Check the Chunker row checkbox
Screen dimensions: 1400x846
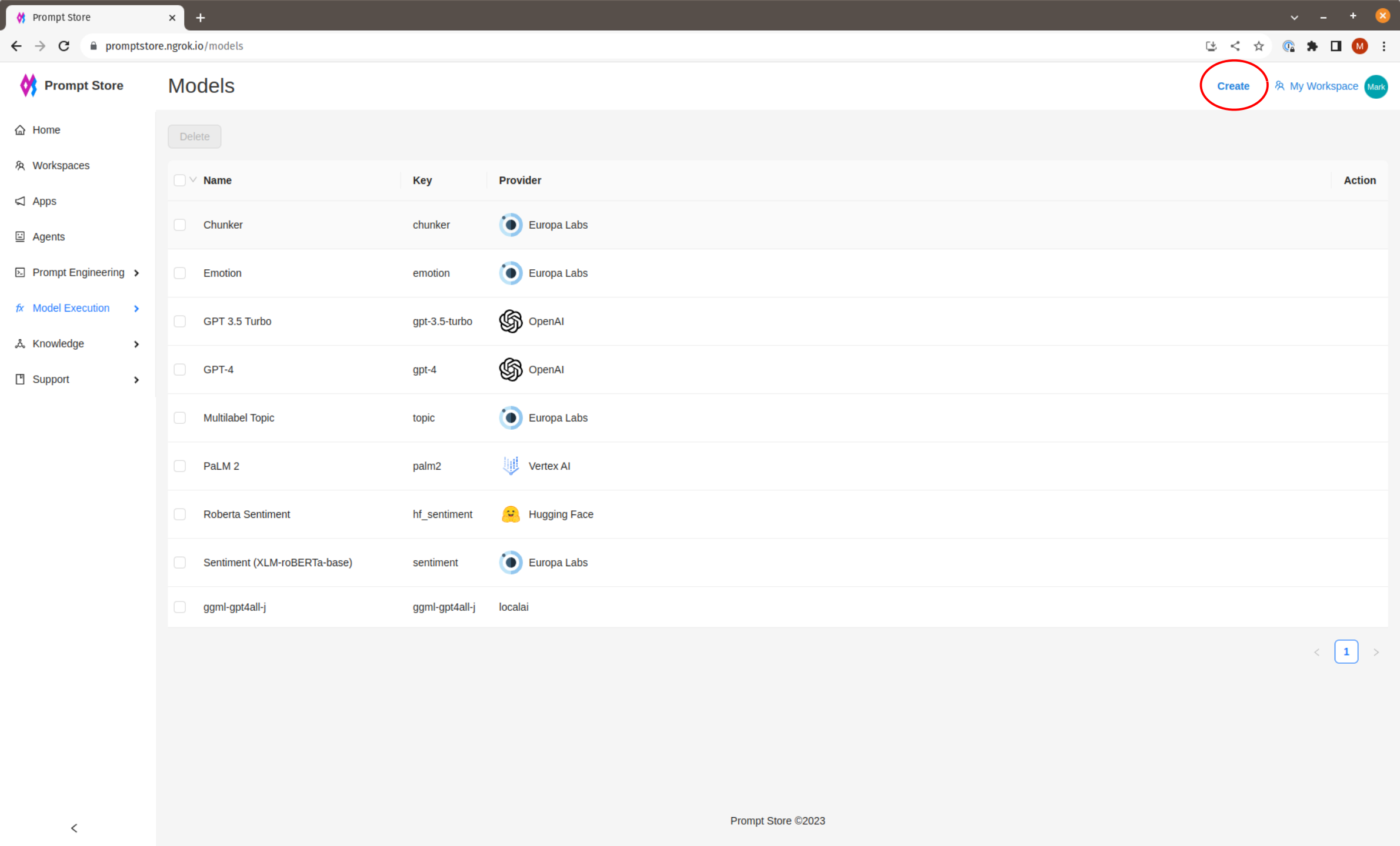point(180,225)
